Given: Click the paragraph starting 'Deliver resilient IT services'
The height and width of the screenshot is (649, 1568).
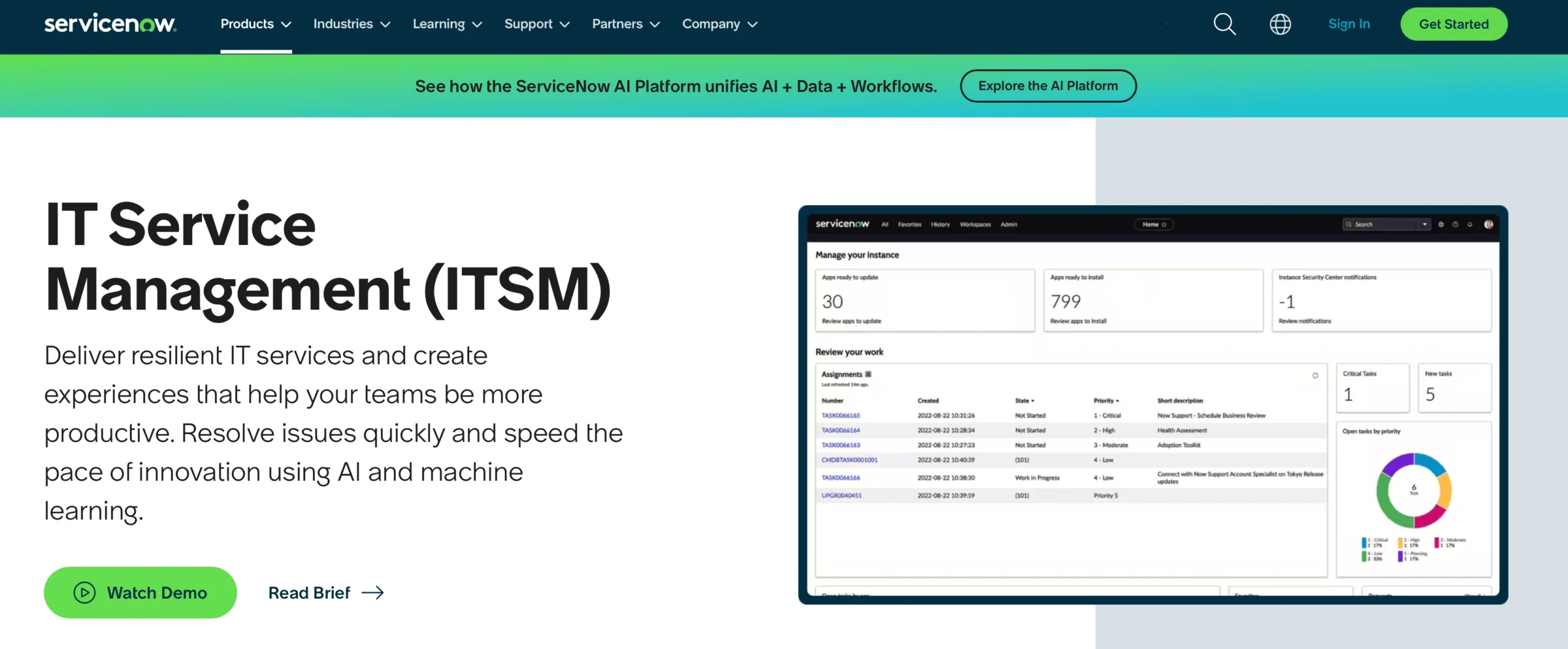Looking at the screenshot, I should click(x=334, y=433).
